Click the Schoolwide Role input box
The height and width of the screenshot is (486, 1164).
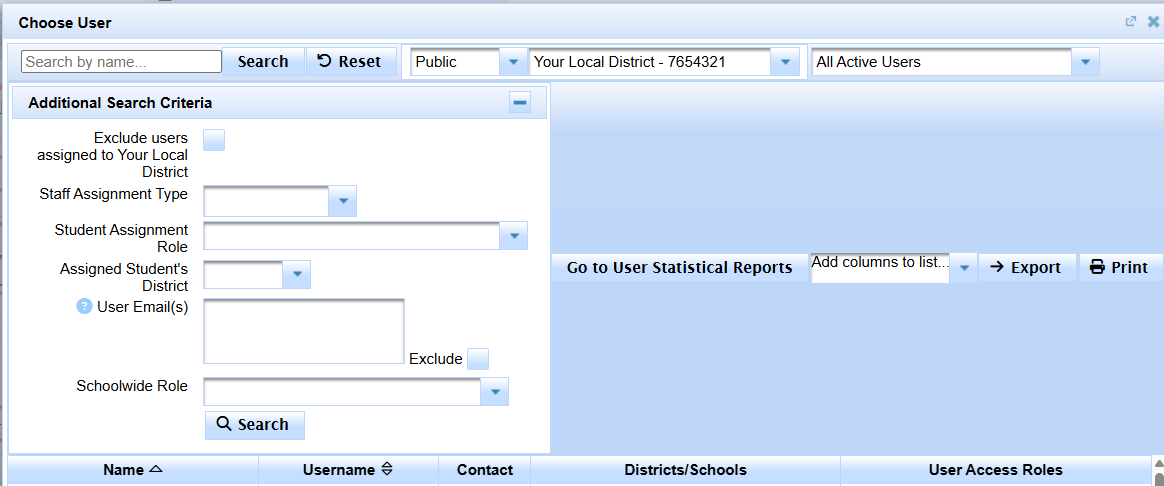pyautogui.click(x=342, y=392)
